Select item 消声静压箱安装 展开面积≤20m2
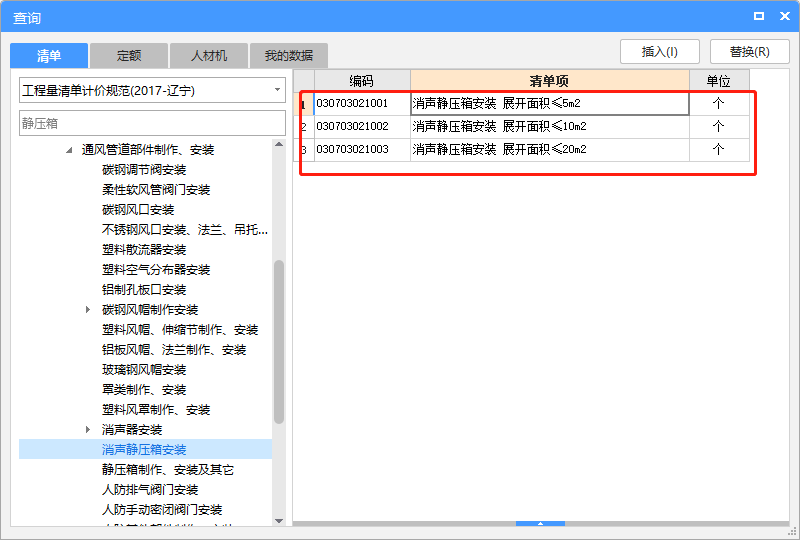 pos(549,150)
